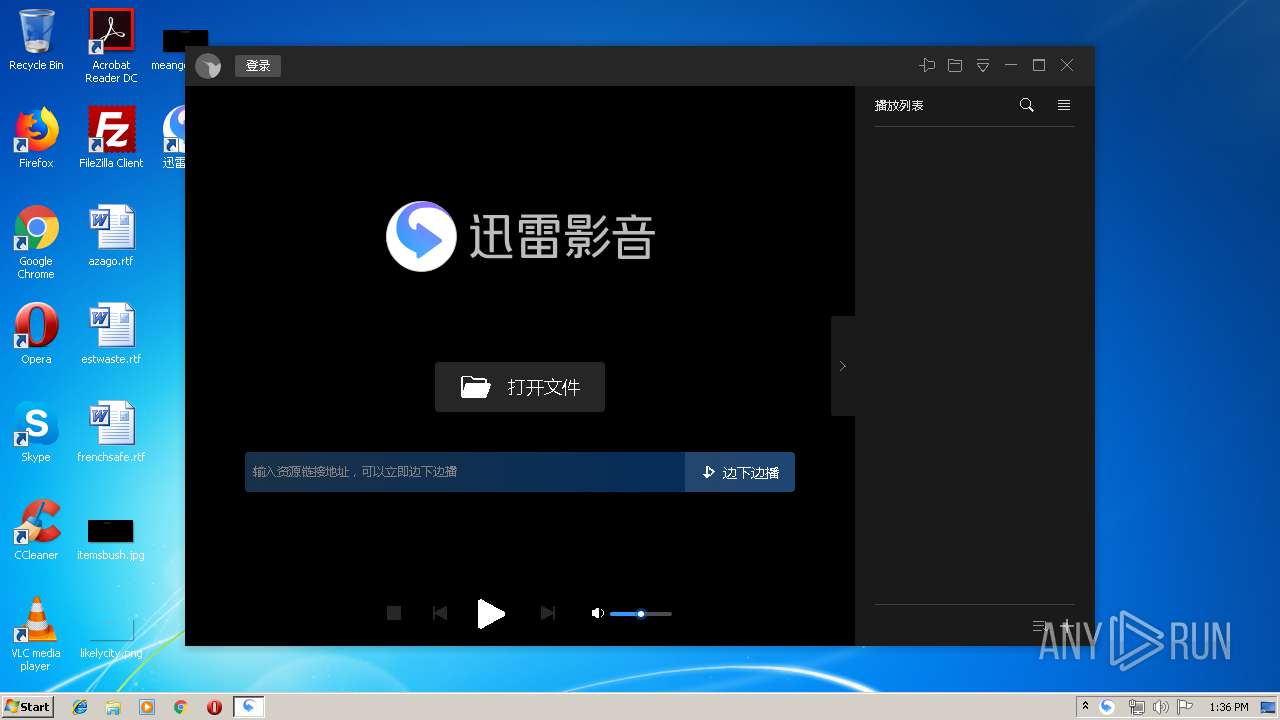1280x720 pixels.
Task: Switch to the Xunlei player taskbar button
Action: (x=248, y=707)
